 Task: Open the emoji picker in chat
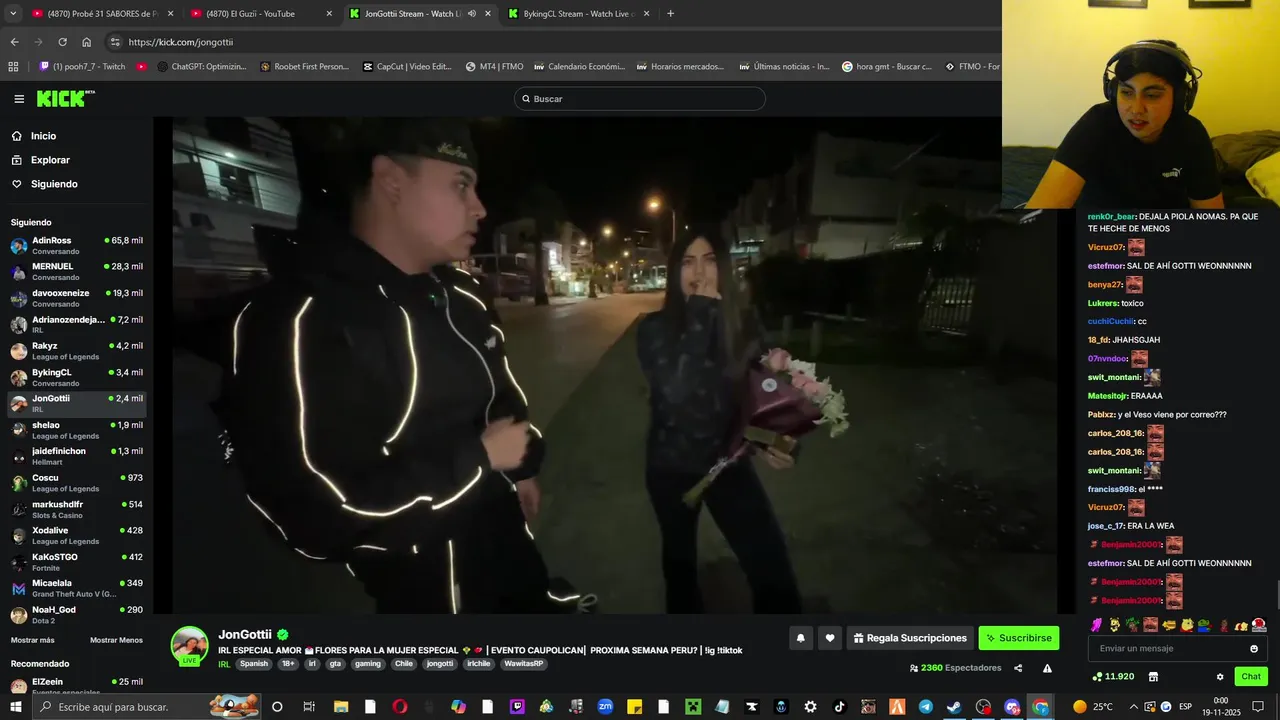[x=1254, y=648]
